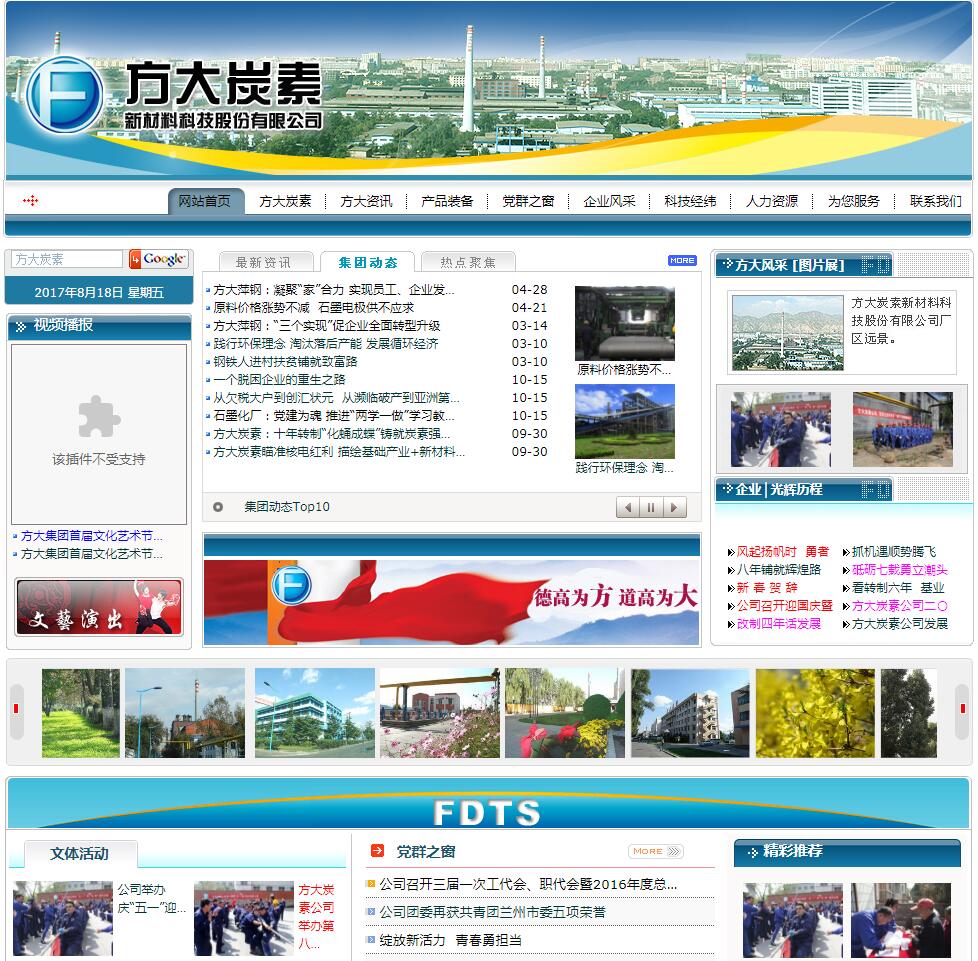Open the 人力资源 navigation menu item
The width and height of the screenshot is (978, 961).
[x=772, y=201]
